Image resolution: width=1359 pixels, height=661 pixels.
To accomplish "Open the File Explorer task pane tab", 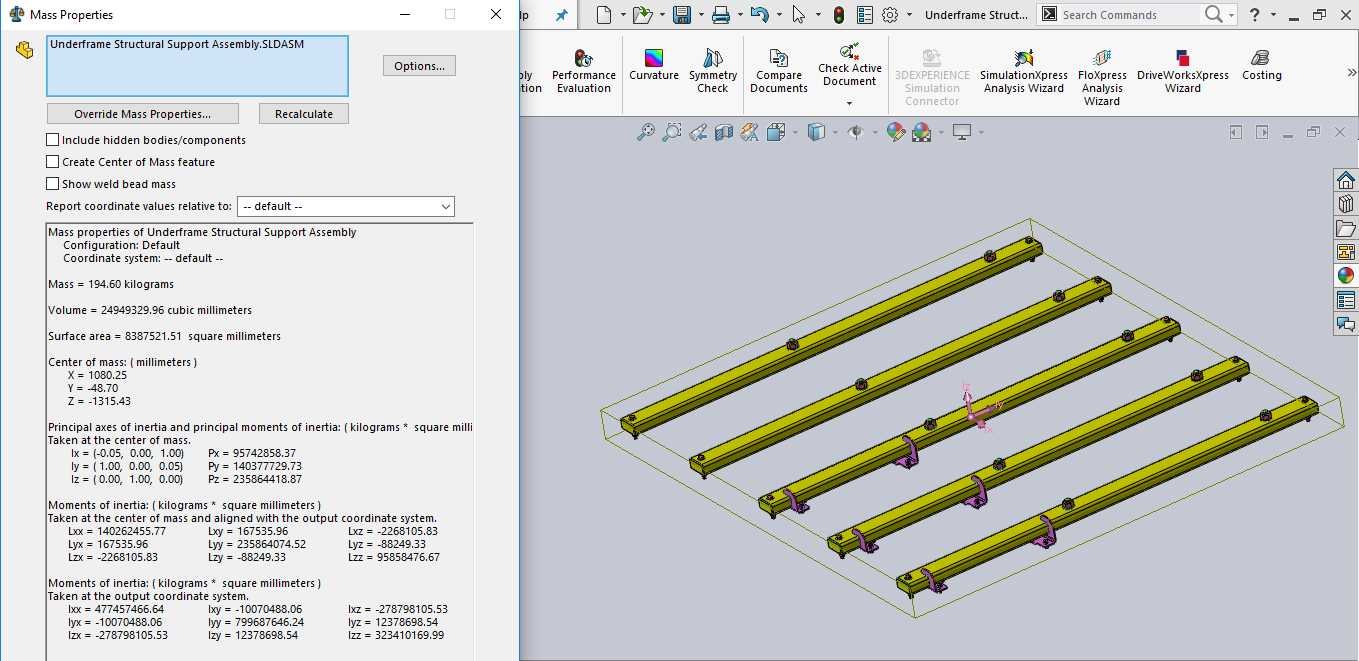I will point(1346,228).
